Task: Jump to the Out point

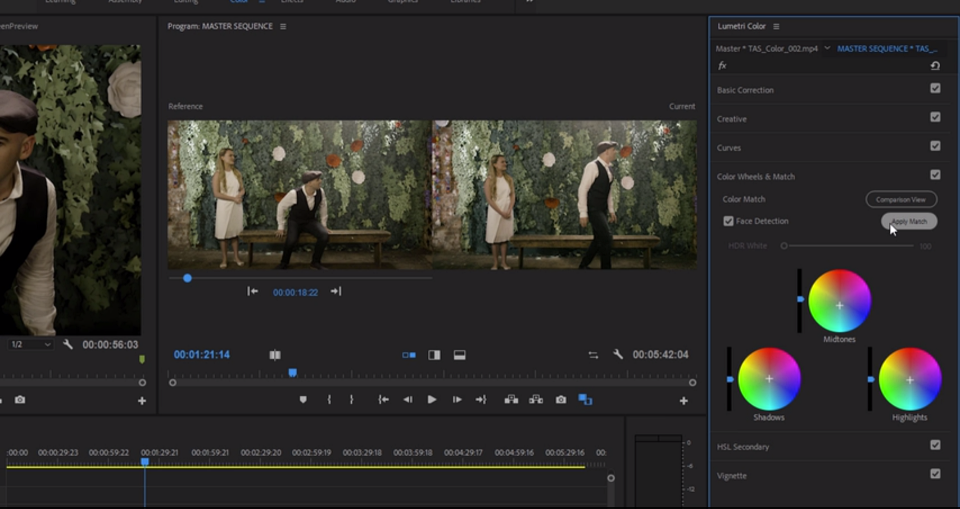Action: pyautogui.click(x=481, y=399)
